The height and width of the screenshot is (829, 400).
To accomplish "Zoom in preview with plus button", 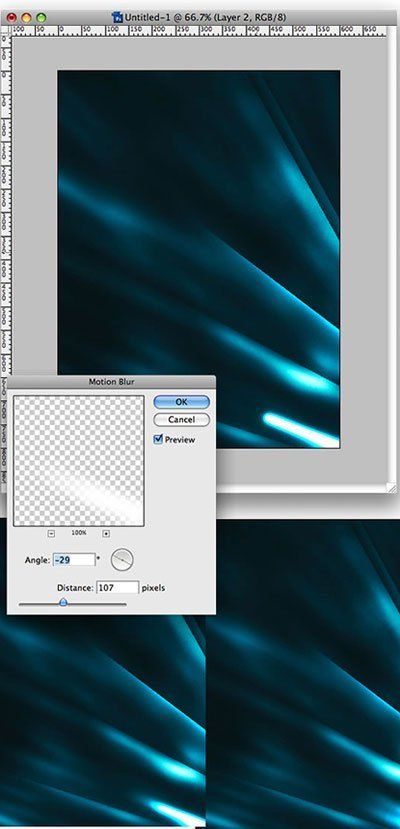I will point(106,534).
